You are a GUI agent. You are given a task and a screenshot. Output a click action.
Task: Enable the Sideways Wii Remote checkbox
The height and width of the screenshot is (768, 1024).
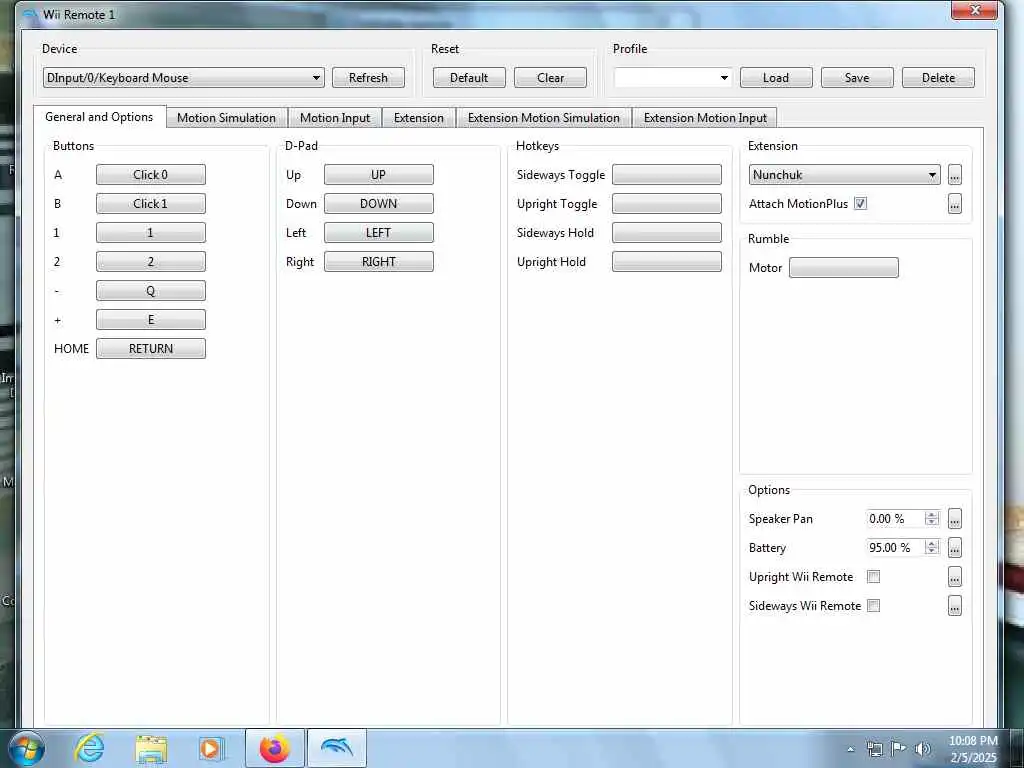tap(873, 605)
